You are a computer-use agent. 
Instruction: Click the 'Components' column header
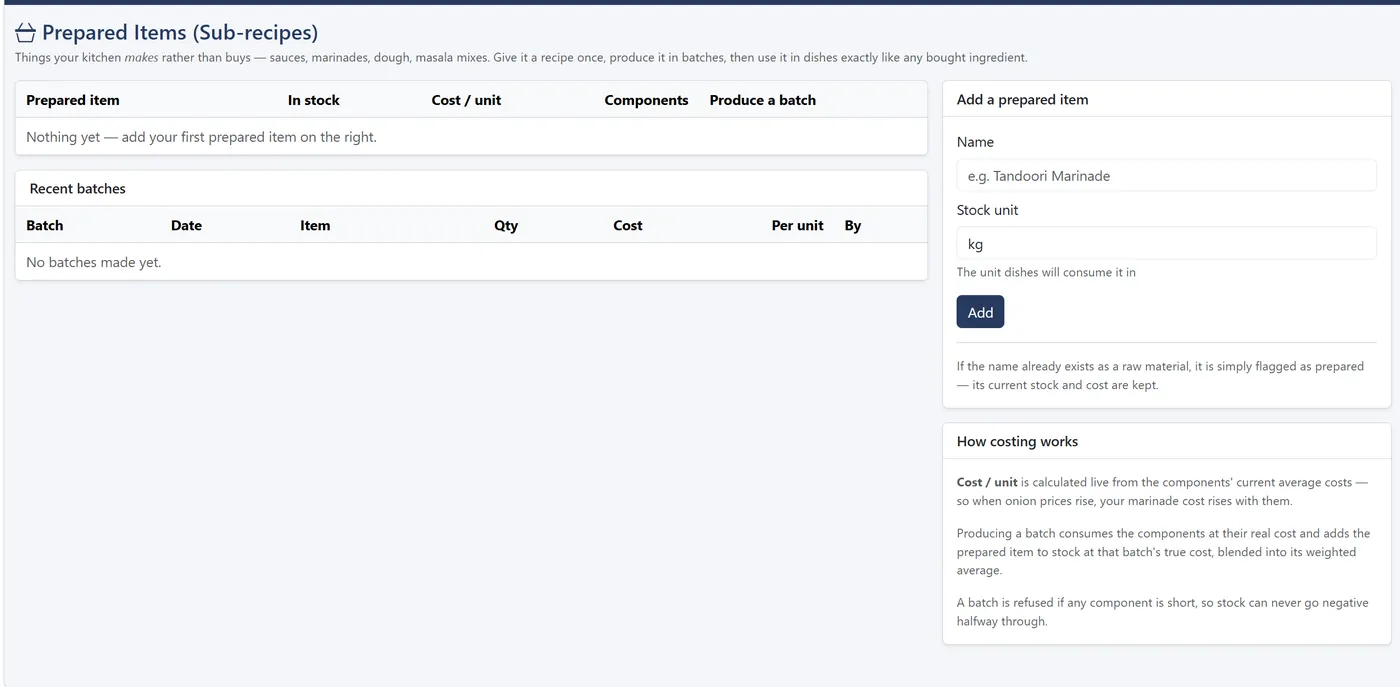coord(646,100)
